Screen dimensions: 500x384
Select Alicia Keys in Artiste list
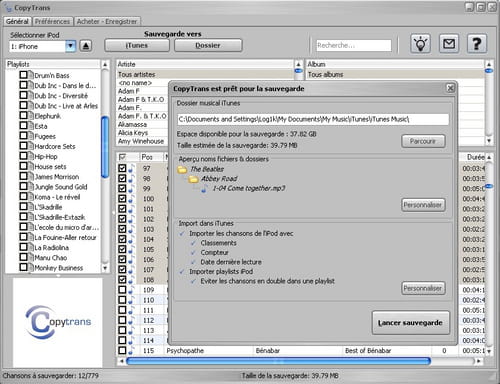(x=133, y=133)
